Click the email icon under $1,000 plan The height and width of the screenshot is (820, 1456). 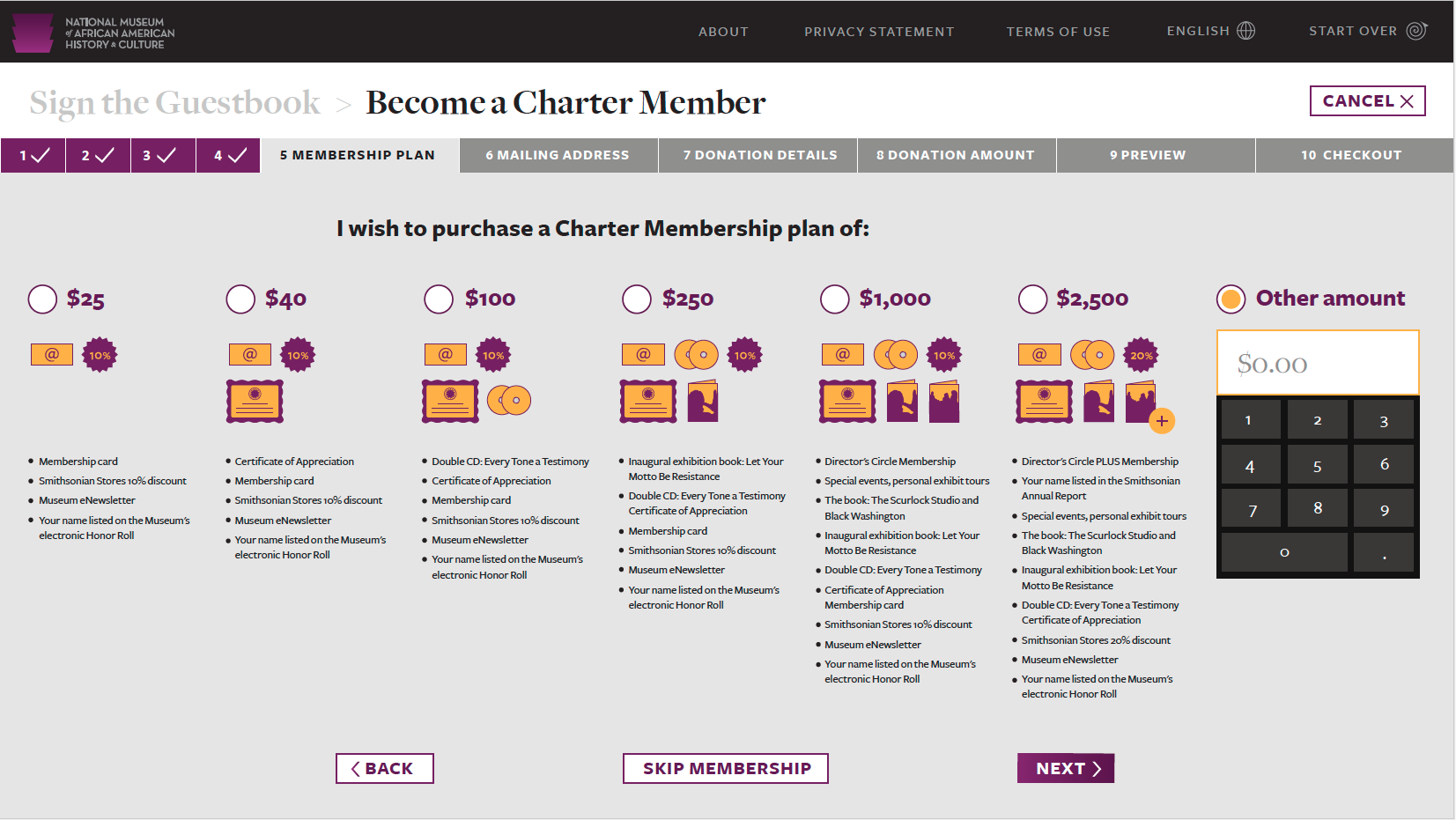coord(843,354)
